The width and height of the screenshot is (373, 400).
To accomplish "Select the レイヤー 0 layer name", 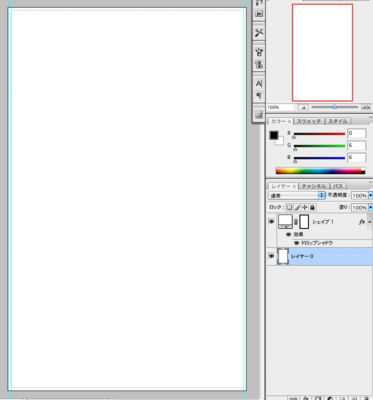I will (302, 256).
